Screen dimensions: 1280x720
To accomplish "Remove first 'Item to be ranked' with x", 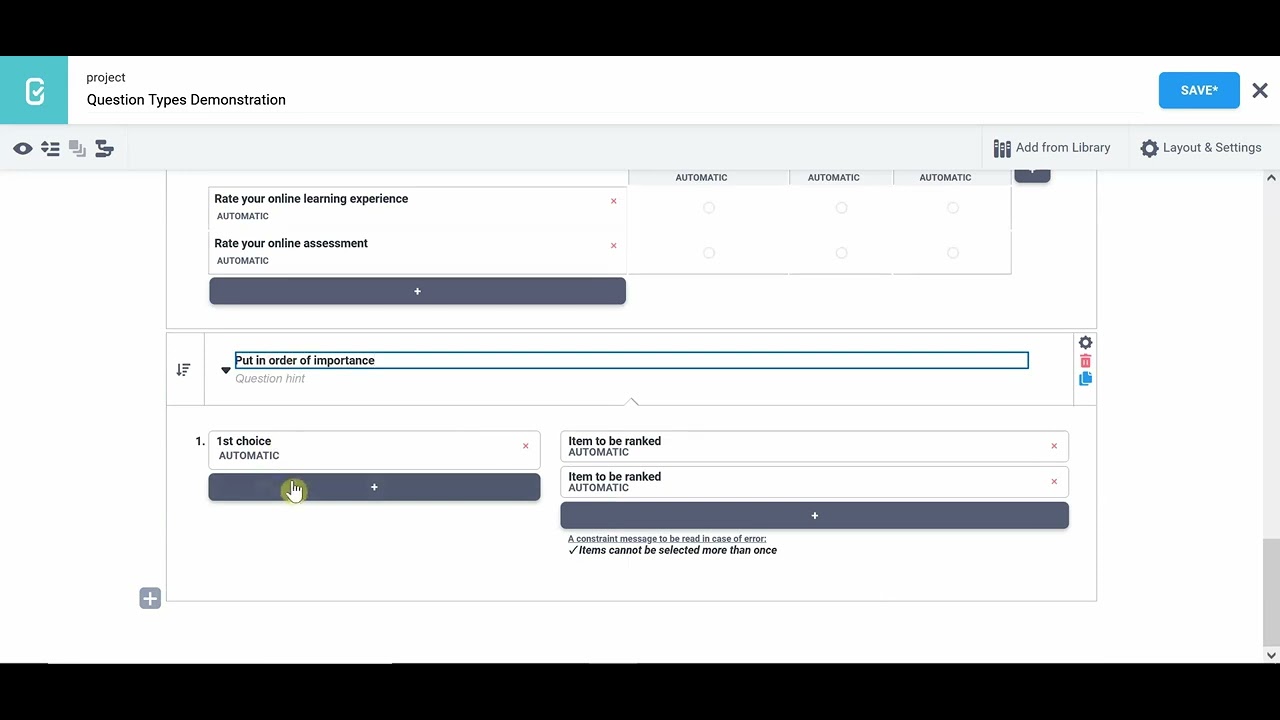I will (x=1054, y=446).
